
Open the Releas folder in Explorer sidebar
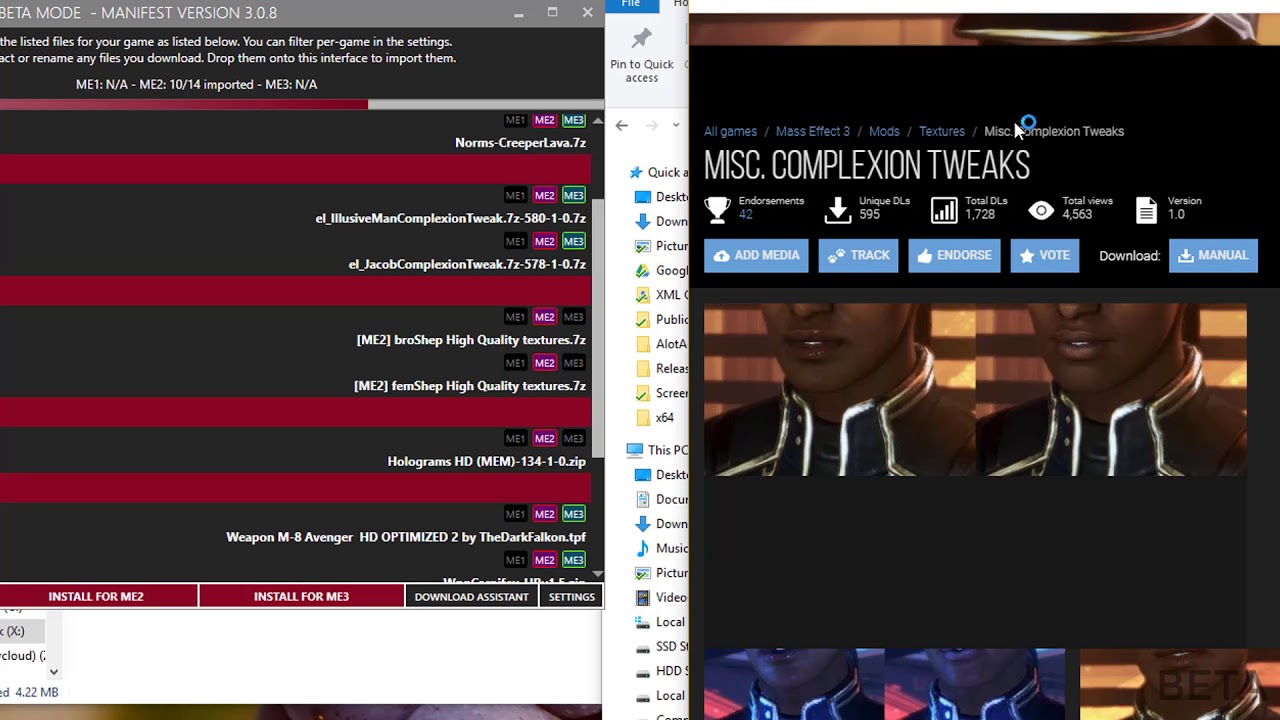click(x=662, y=368)
